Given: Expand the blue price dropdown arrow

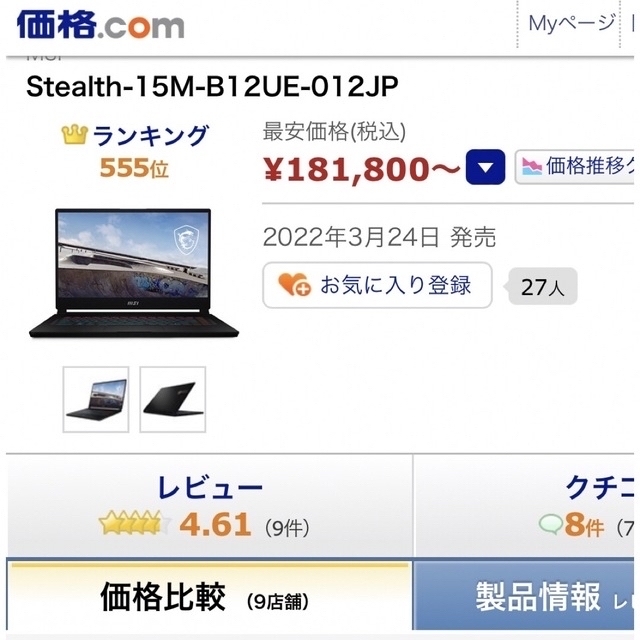Looking at the screenshot, I should [485, 167].
